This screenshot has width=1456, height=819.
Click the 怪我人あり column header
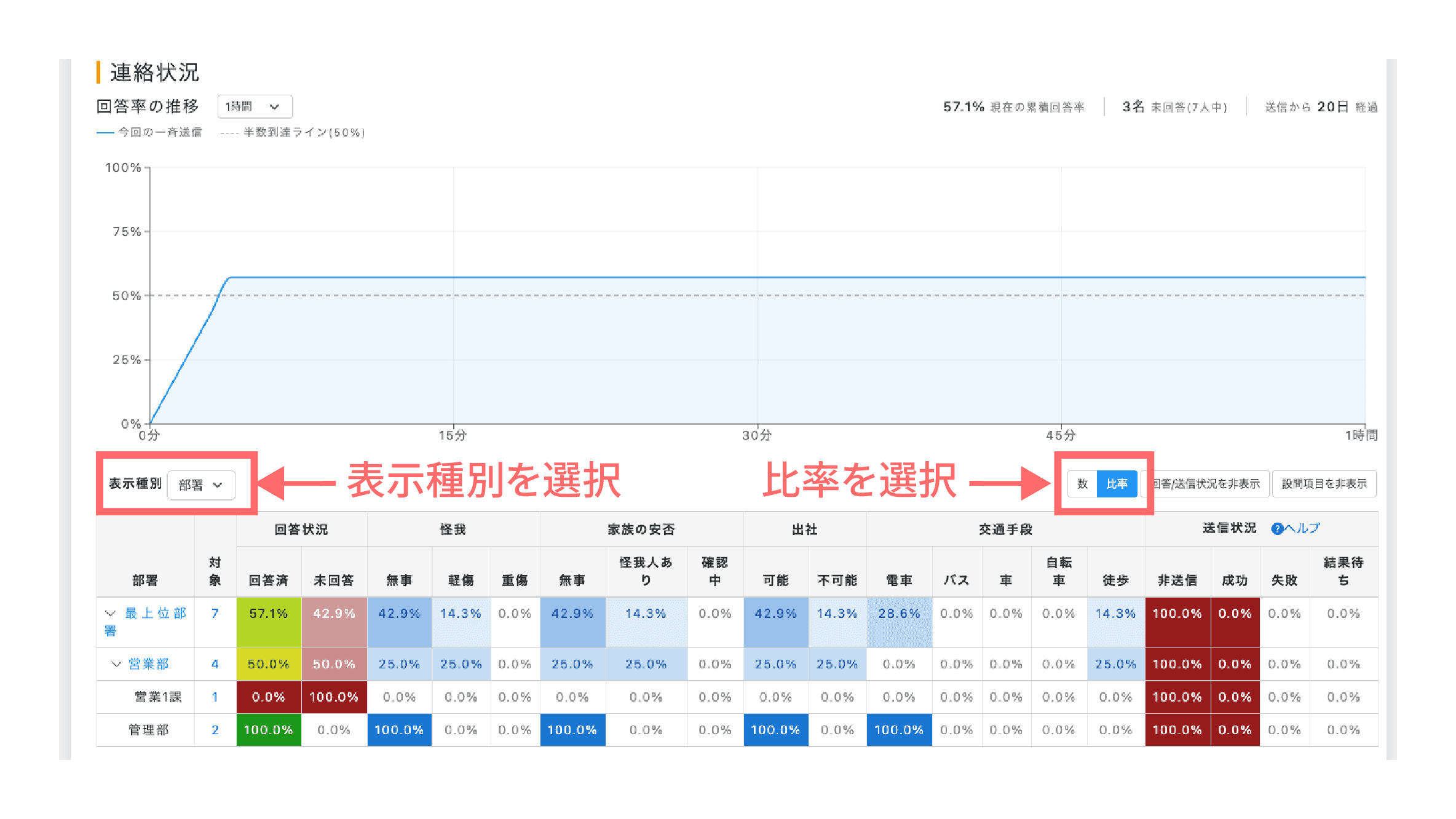click(646, 571)
